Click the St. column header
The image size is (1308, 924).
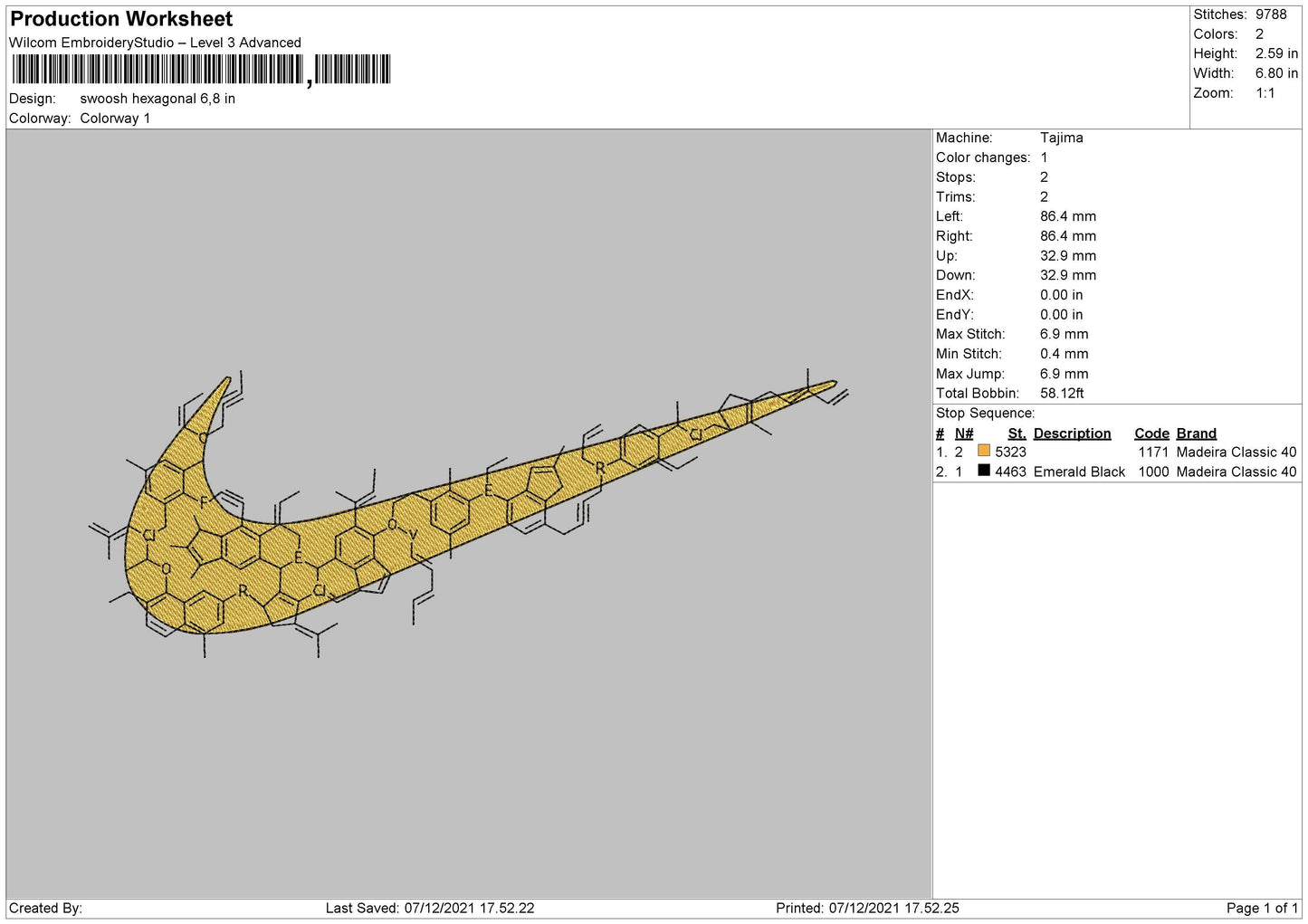tap(1017, 433)
